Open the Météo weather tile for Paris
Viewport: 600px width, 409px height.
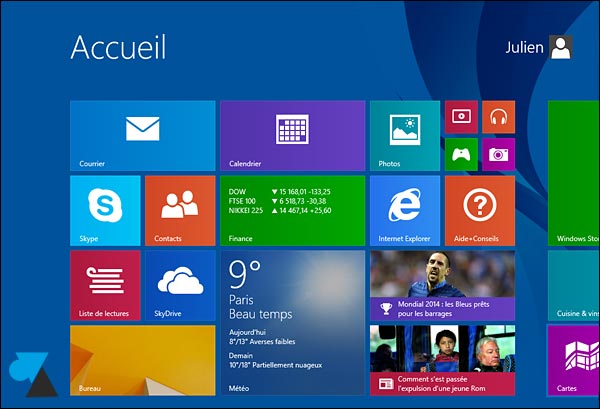coord(293,323)
